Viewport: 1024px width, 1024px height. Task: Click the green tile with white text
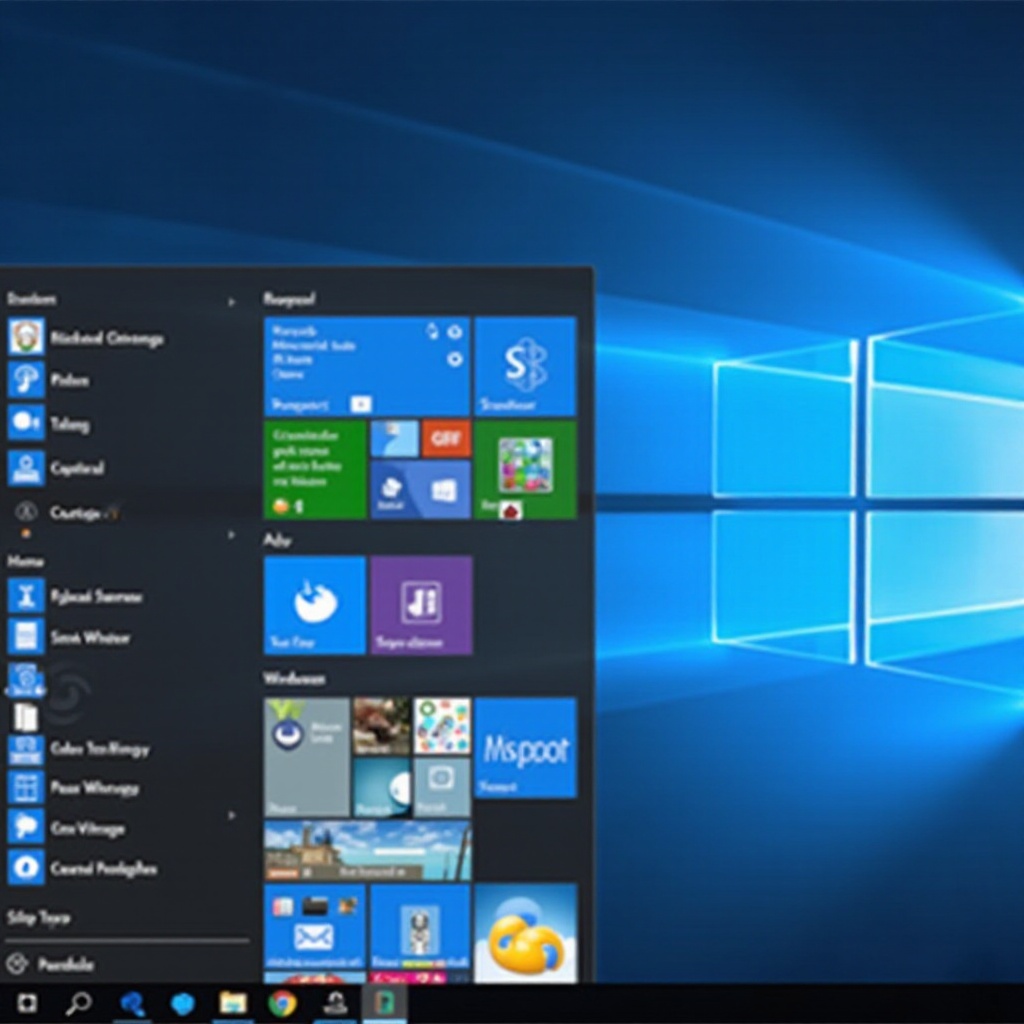pos(314,469)
